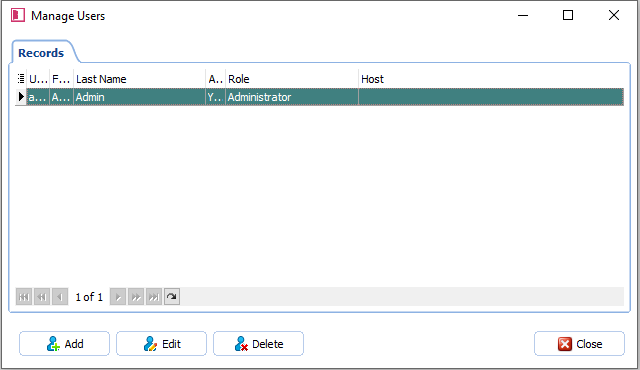Close the window with the X button
The height and width of the screenshot is (370, 640).
(614, 16)
